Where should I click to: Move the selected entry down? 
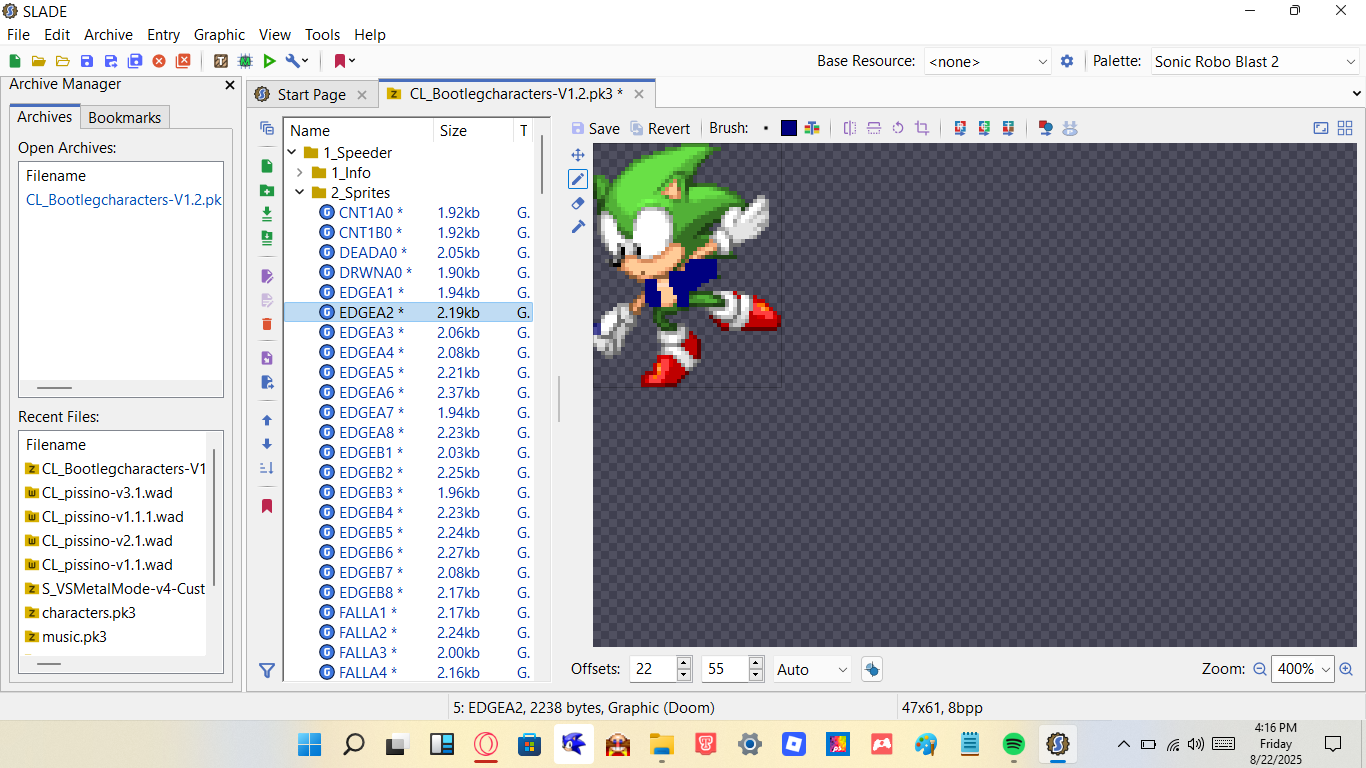pyautogui.click(x=267, y=444)
